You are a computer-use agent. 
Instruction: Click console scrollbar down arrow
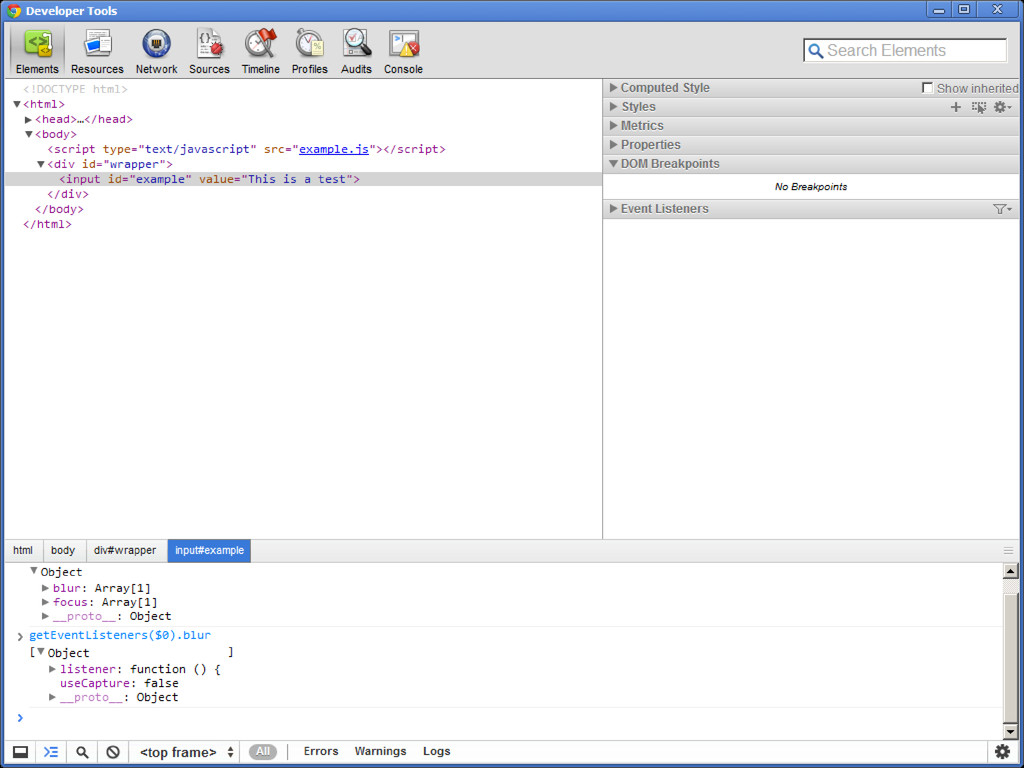coord(1010,732)
